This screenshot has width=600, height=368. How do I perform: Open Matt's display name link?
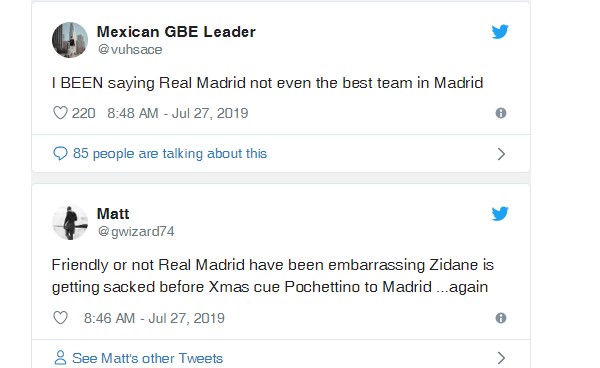pos(113,214)
